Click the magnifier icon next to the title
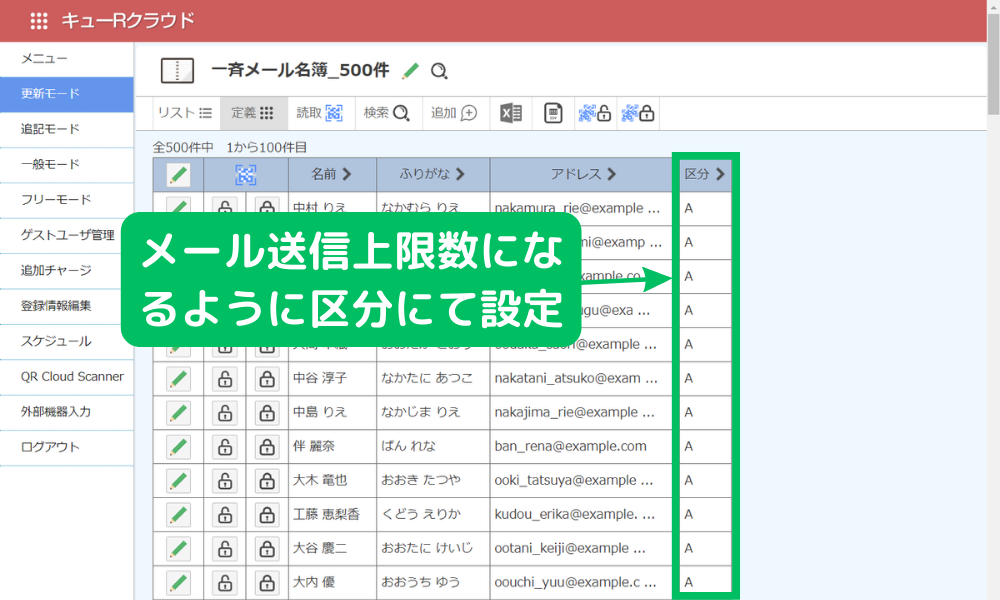The image size is (1000, 600). [x=439, y=71]
